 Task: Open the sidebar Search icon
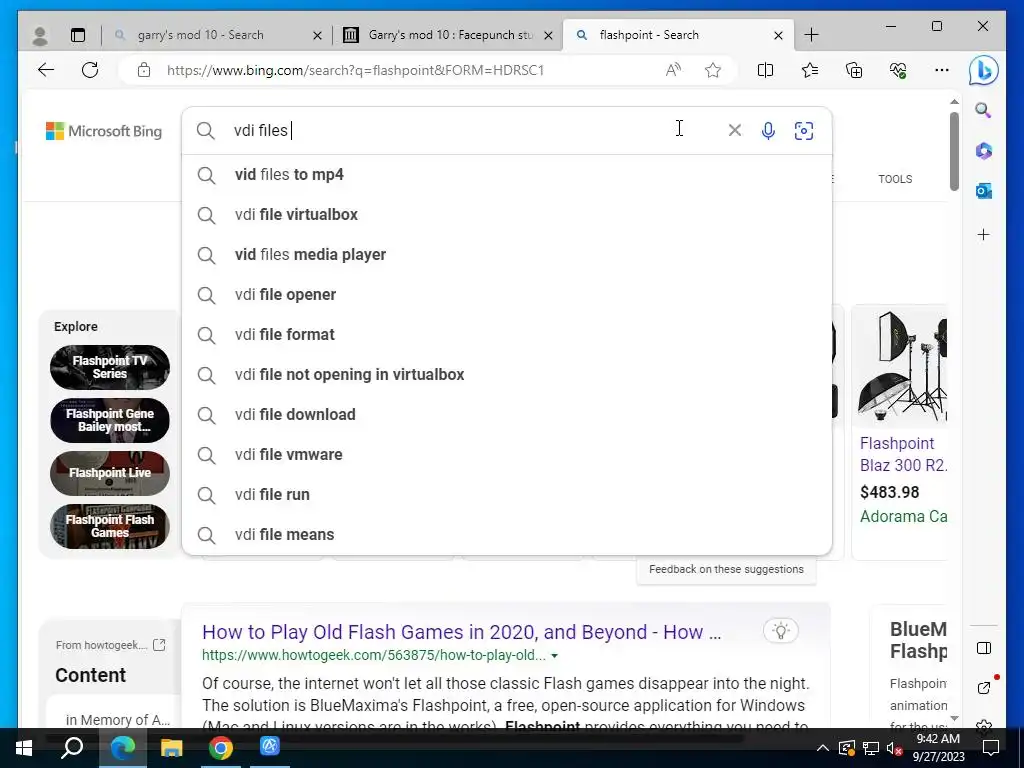(984, 110)
